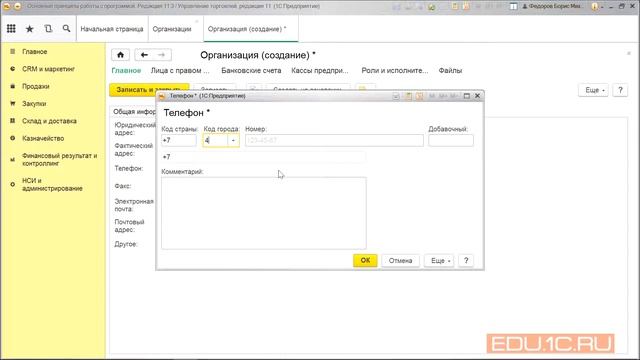
Task: Open Еще menu in Телефон dialog
Action: pyautogui.click(x=440, y=260)
